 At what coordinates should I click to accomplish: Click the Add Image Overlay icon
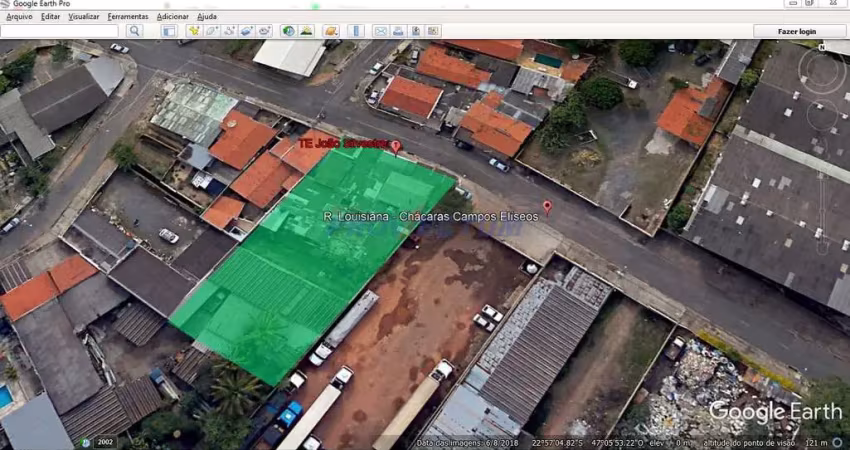pos(247,31)
